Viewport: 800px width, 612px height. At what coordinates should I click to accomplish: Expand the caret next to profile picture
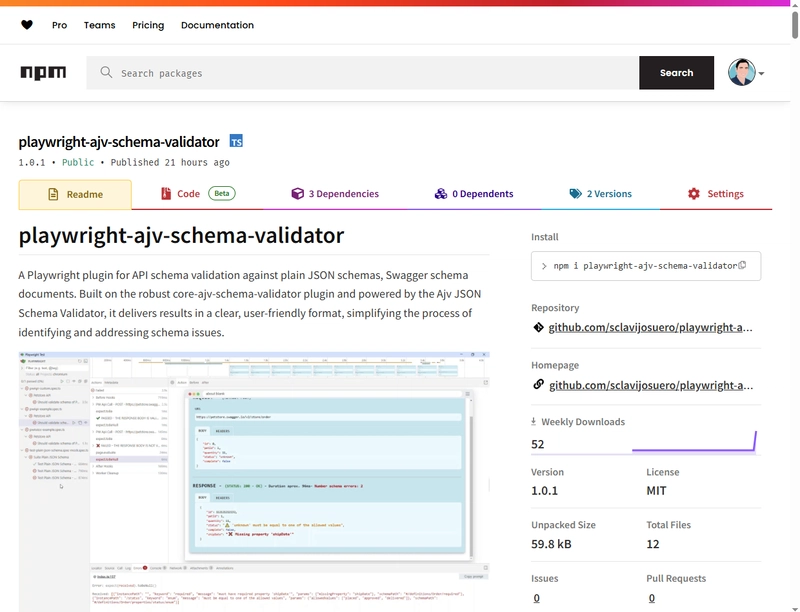761,73
